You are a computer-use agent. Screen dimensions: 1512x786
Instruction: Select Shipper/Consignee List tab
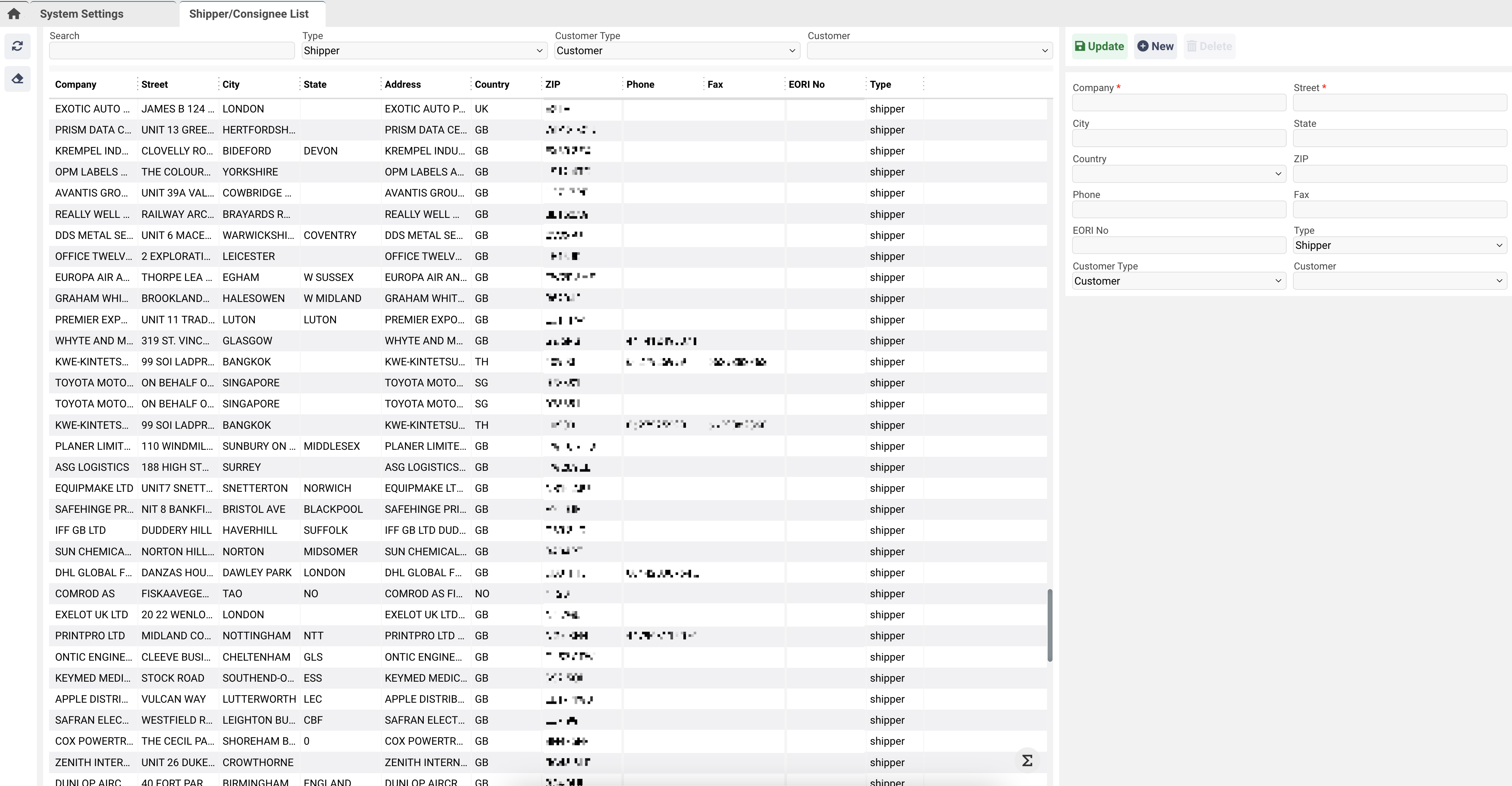pyautogui.click(x=249, y=14)
